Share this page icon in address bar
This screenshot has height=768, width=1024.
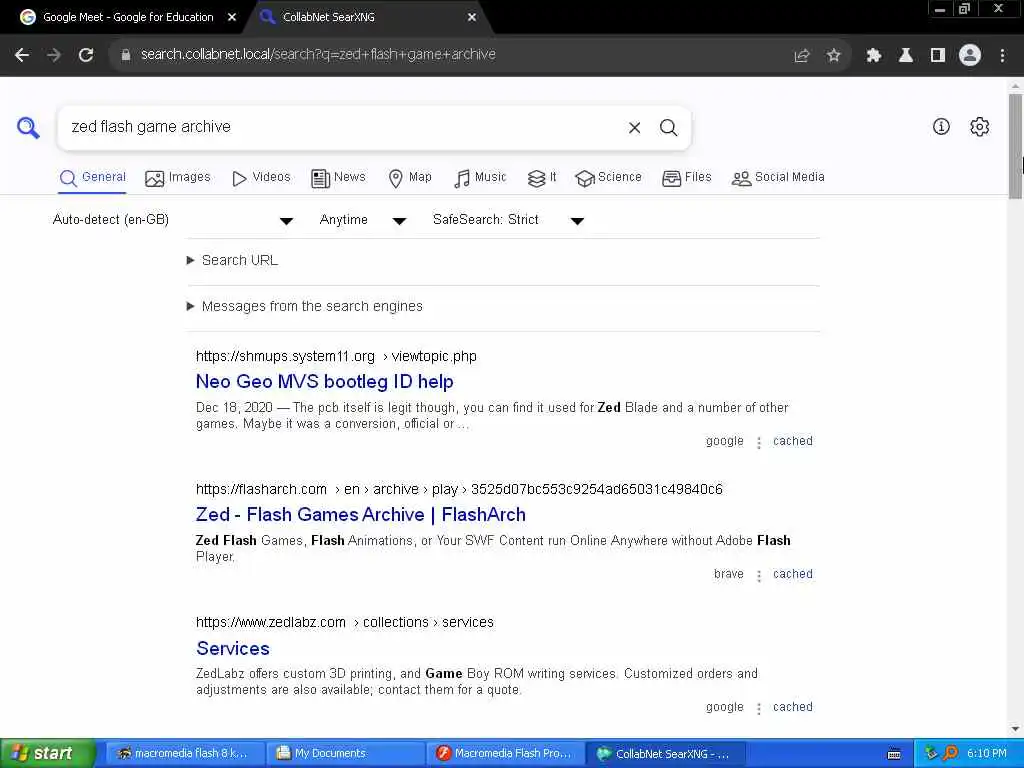coord(801,56)
